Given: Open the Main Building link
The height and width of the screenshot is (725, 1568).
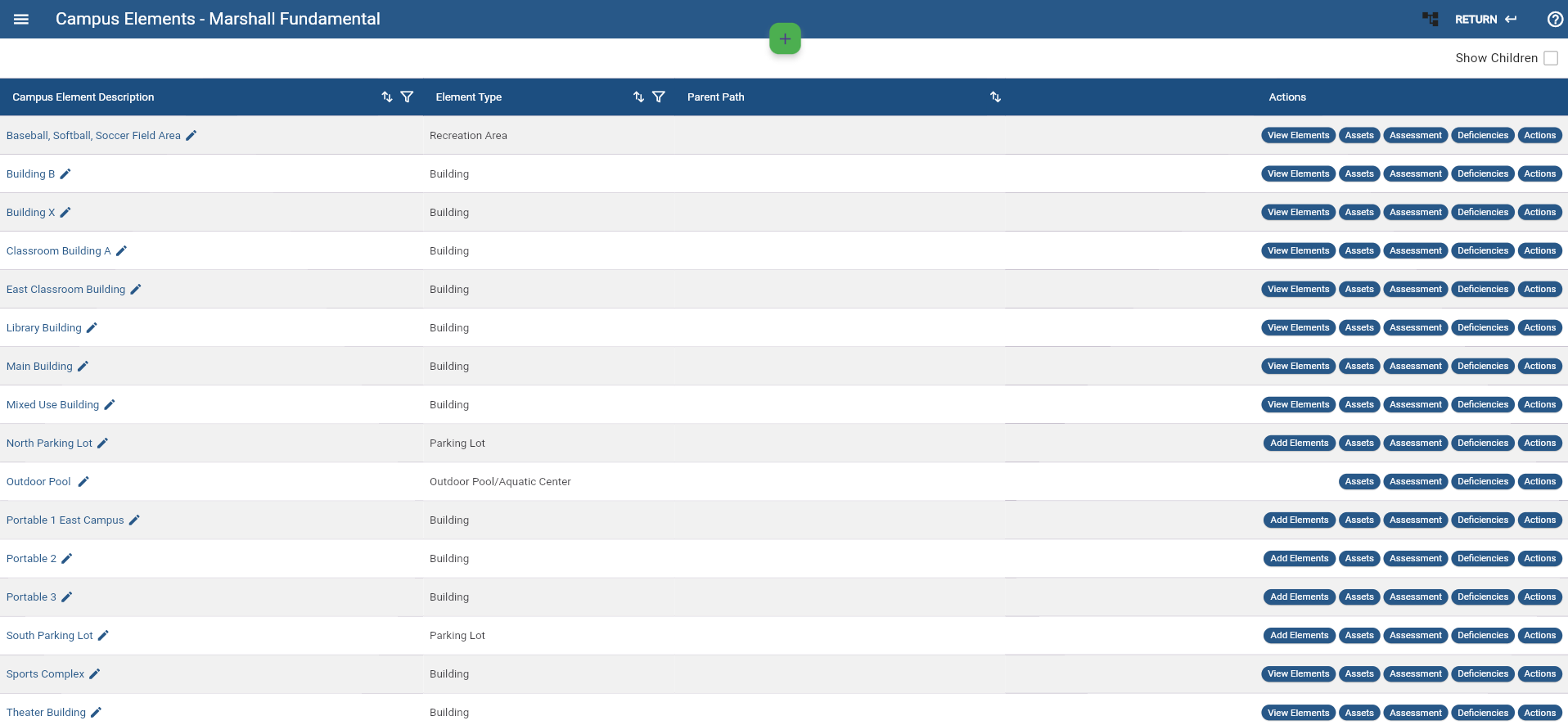Looking at the screenshot, I should point(39,366).
